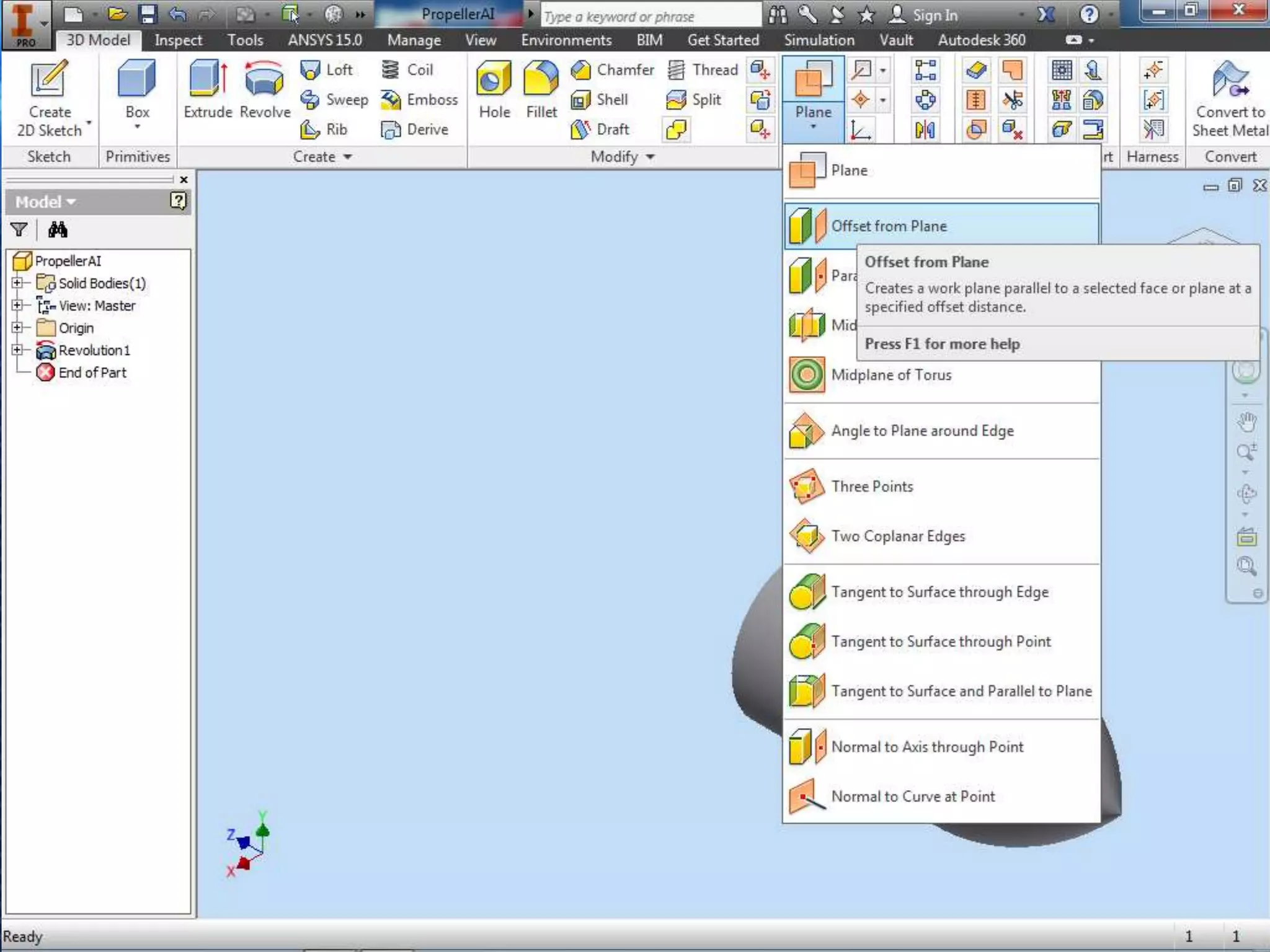The width and height of the screenshot is (1270, 952).
Task: Click the Revolve tool icon
Action: click(265, 81)
